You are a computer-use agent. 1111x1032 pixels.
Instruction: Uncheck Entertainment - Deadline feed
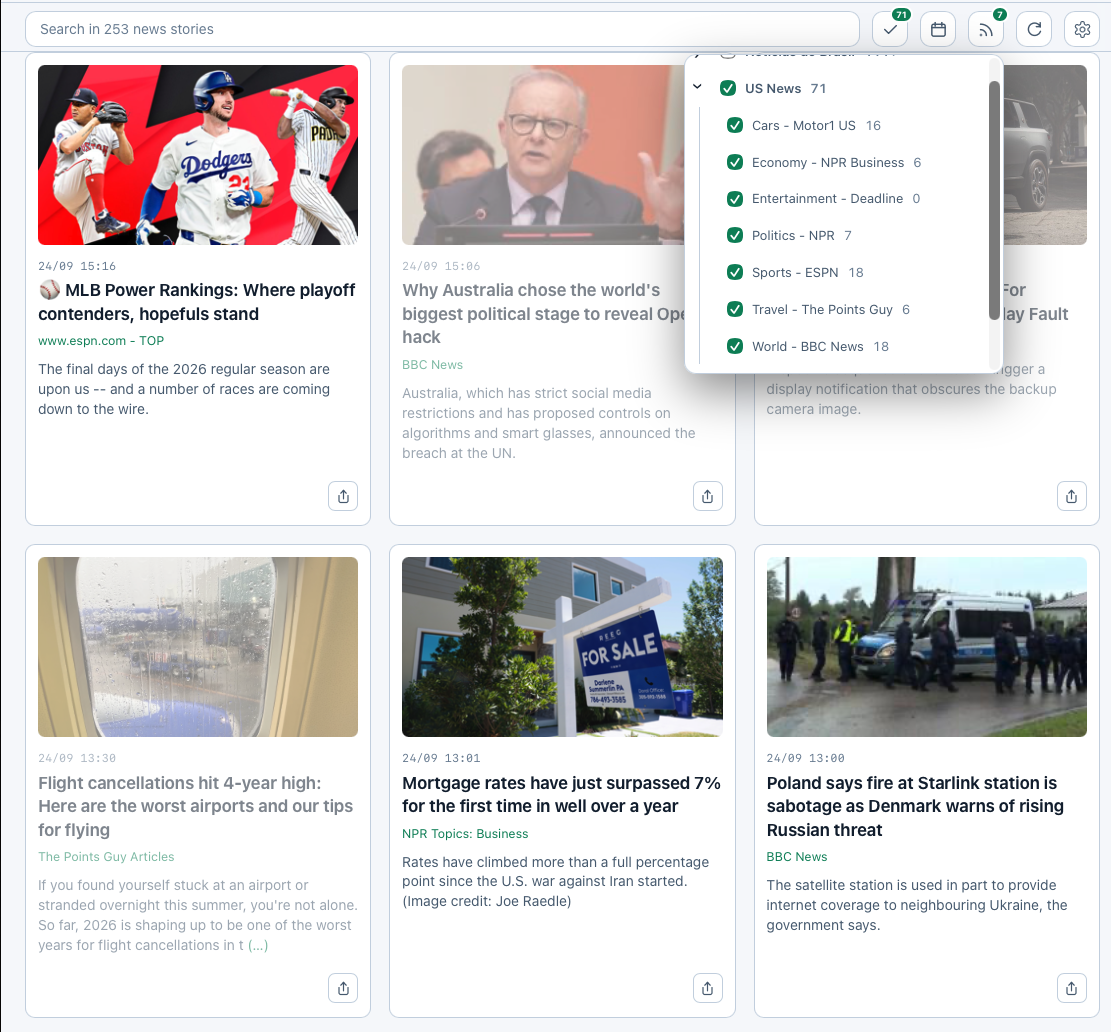(x=735, y=199)
